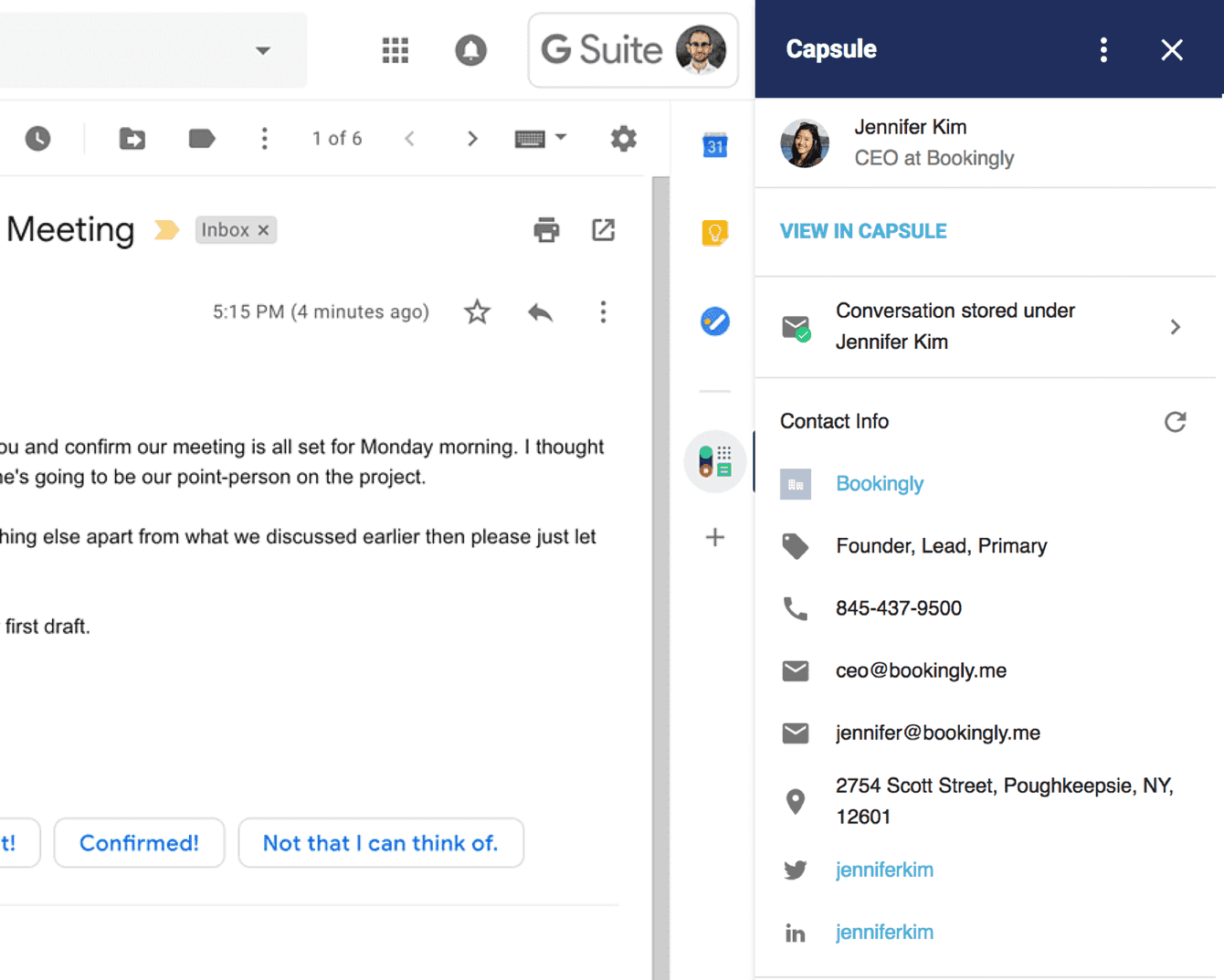Toggle the importance marker next to Meeting
Viewport: 1224px width, 980px height.
166,230
